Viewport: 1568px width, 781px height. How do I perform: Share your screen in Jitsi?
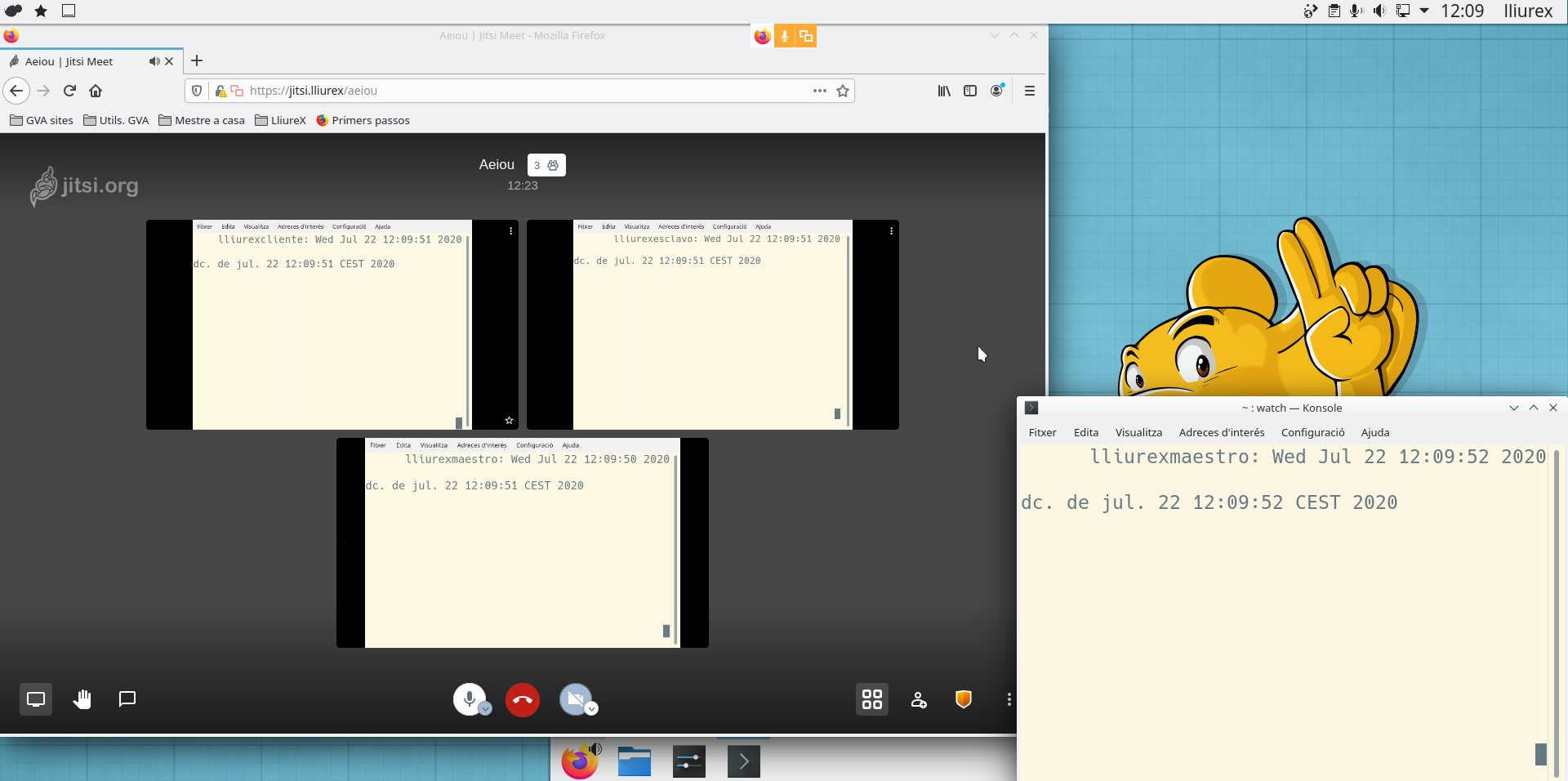coord(36,699)
